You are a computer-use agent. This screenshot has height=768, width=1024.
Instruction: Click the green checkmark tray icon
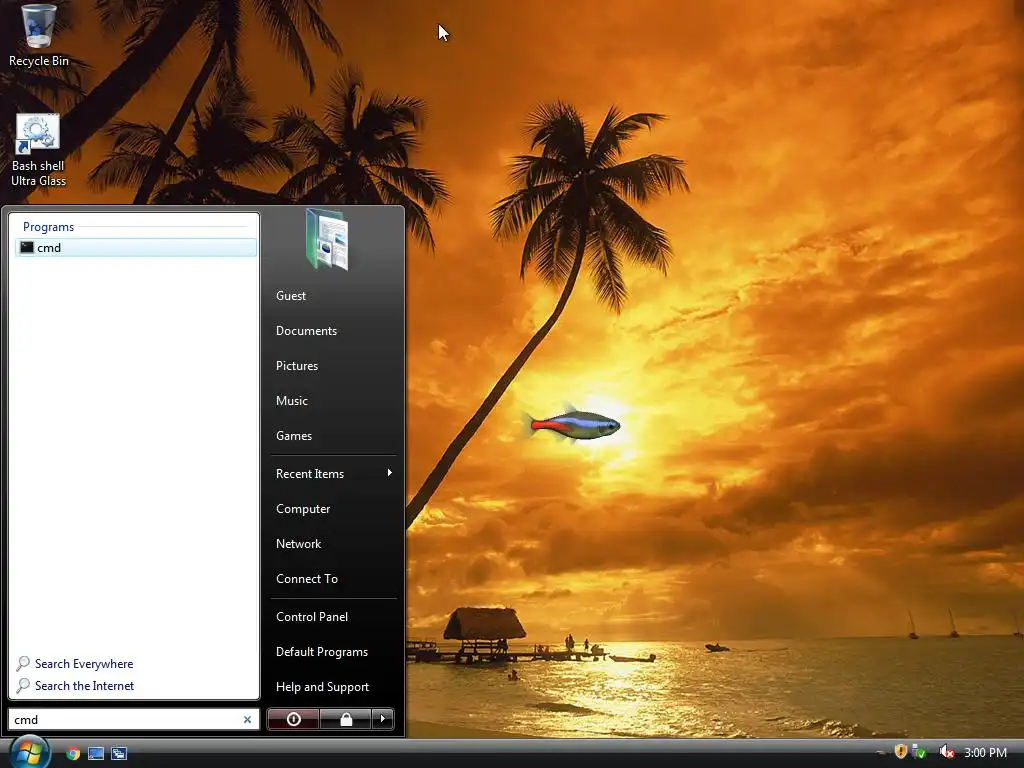click(919, 752)
